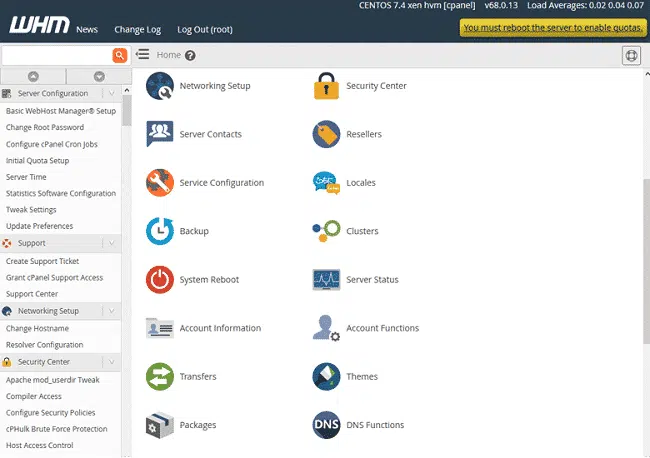Open the System Reboot power icon

(160, 279)
